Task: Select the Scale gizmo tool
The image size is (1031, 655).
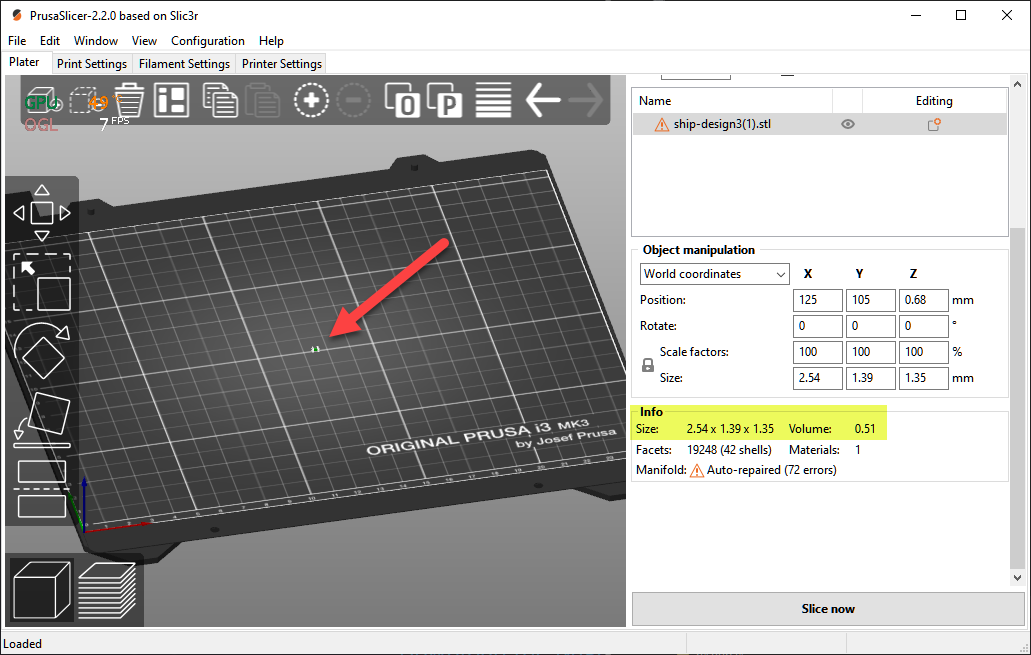Action: click(42, 282)
